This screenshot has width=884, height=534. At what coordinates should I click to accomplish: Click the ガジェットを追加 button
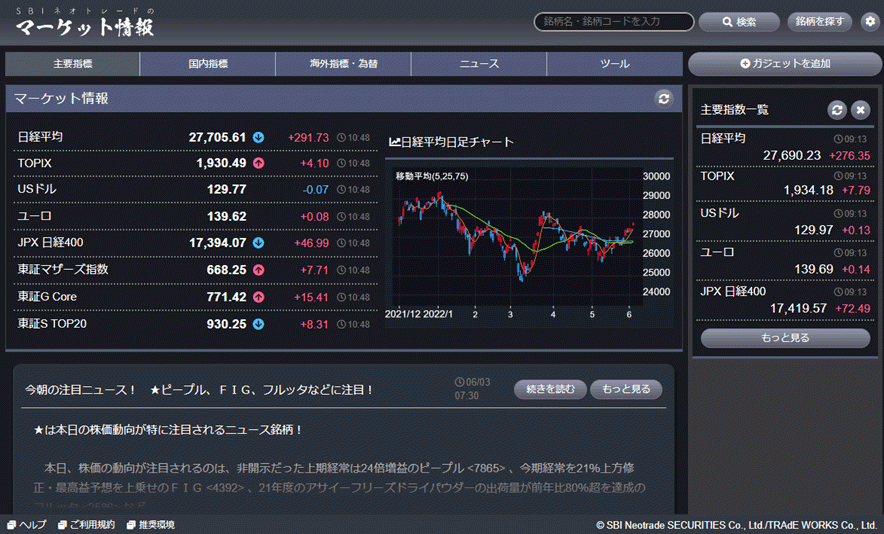[785, 64]
